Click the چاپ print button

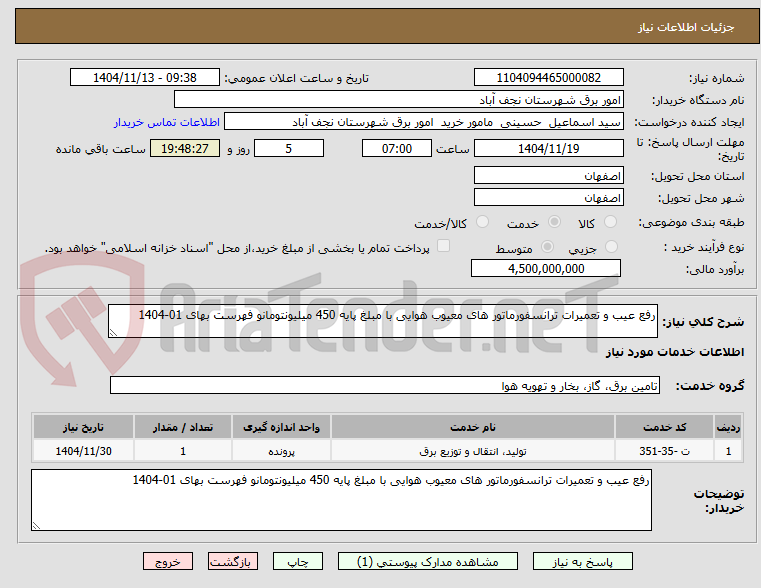click(298, 561)
